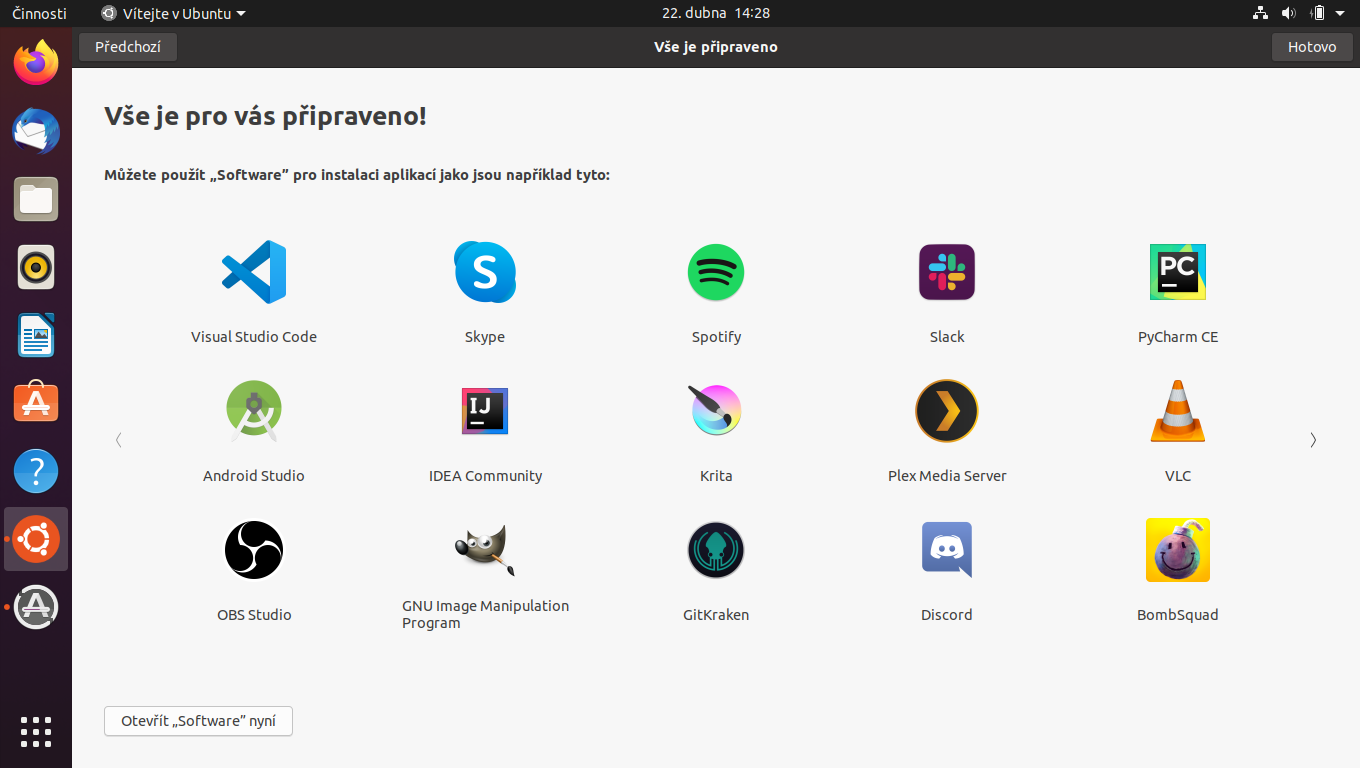
Task: Open the Files manager in dock
Action: click(x=36, y=199)
